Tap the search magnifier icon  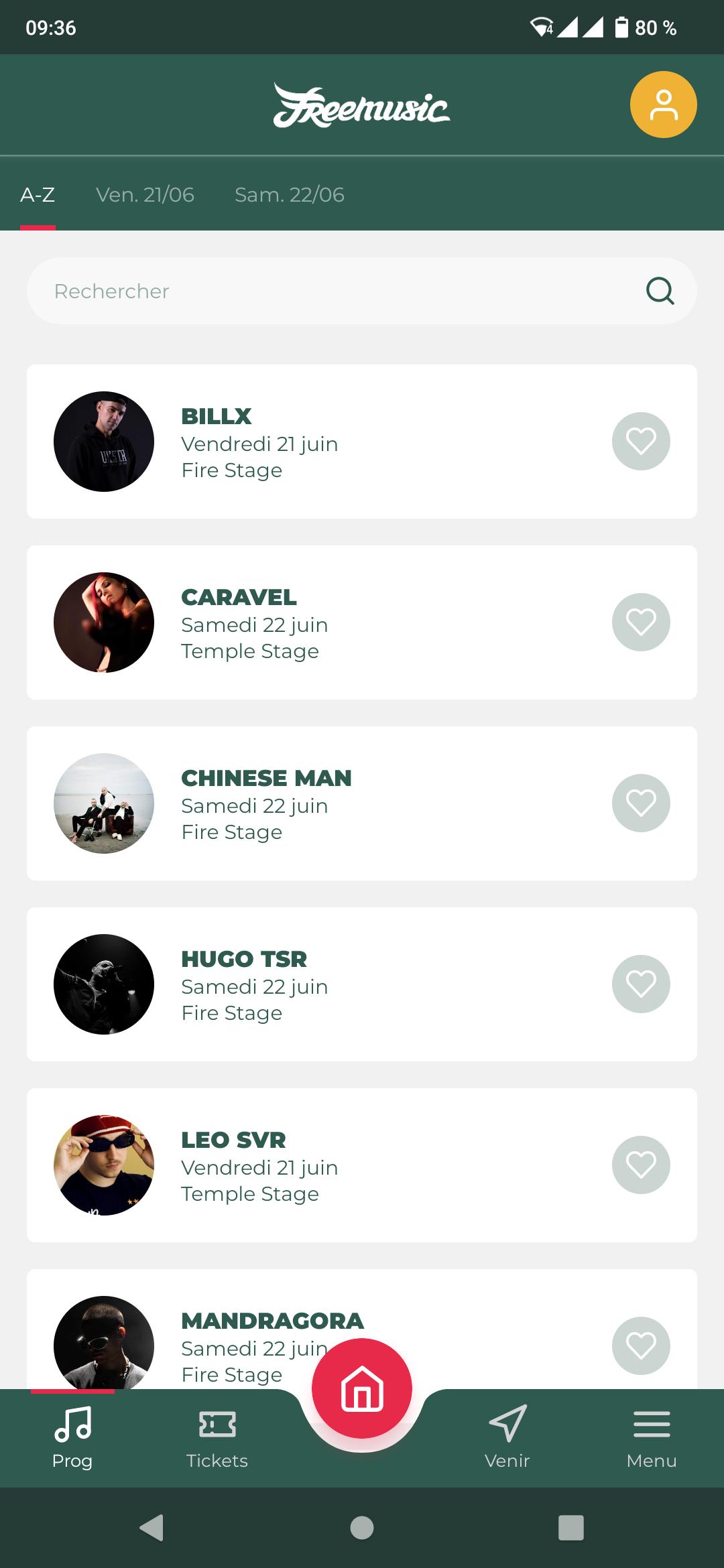660,291
